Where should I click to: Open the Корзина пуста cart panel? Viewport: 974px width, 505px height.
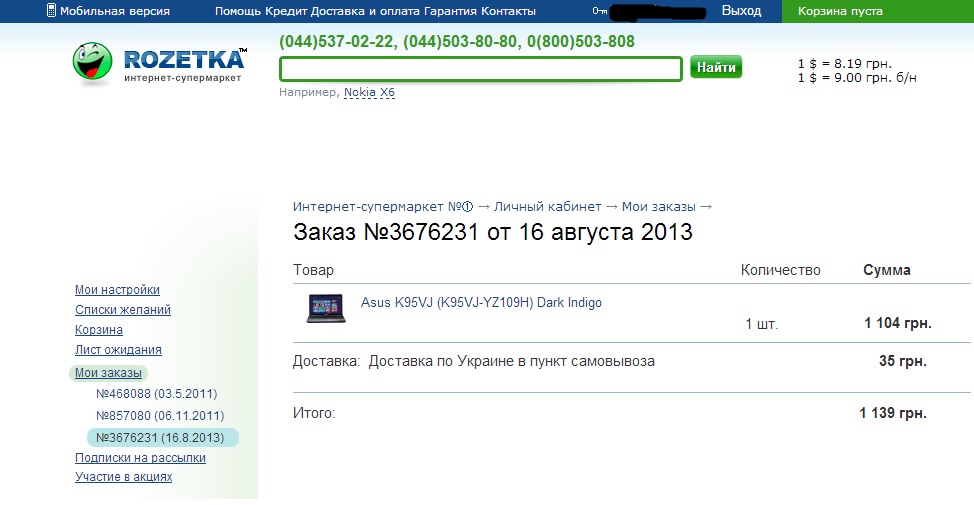[878, 11]
